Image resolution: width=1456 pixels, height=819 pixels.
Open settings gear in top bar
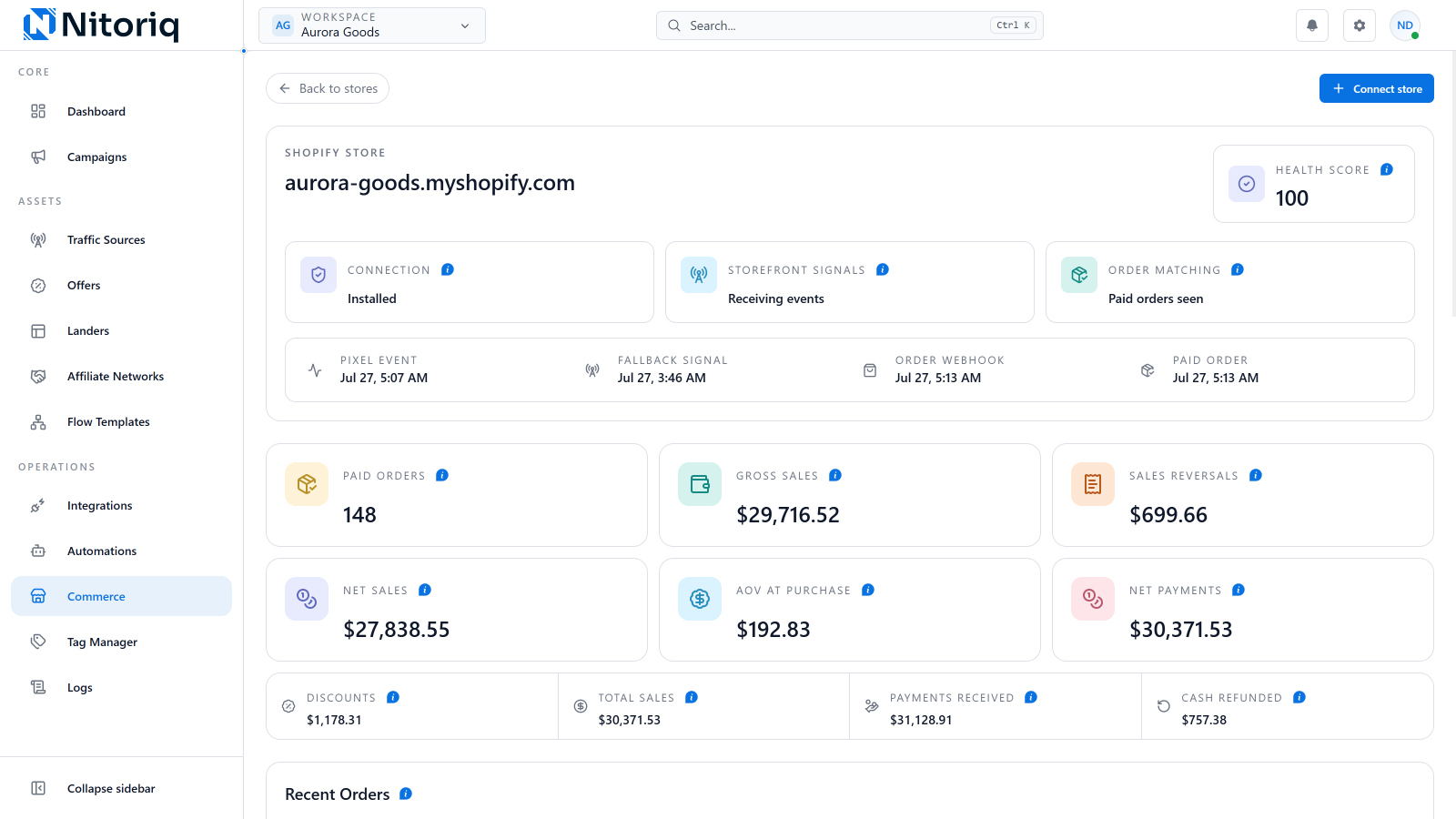(1360, 25)
